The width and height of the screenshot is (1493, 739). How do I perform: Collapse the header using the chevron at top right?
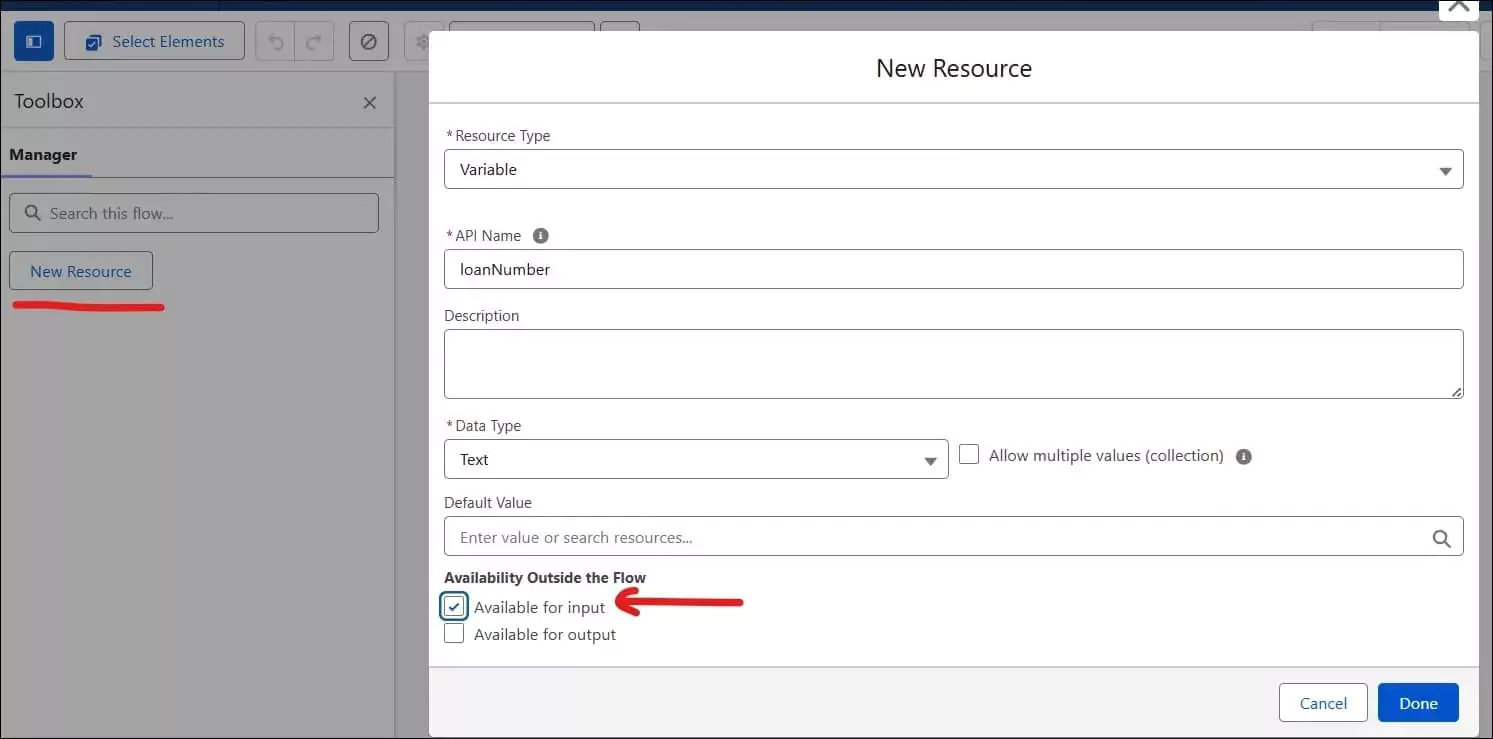click(1458, 9)
